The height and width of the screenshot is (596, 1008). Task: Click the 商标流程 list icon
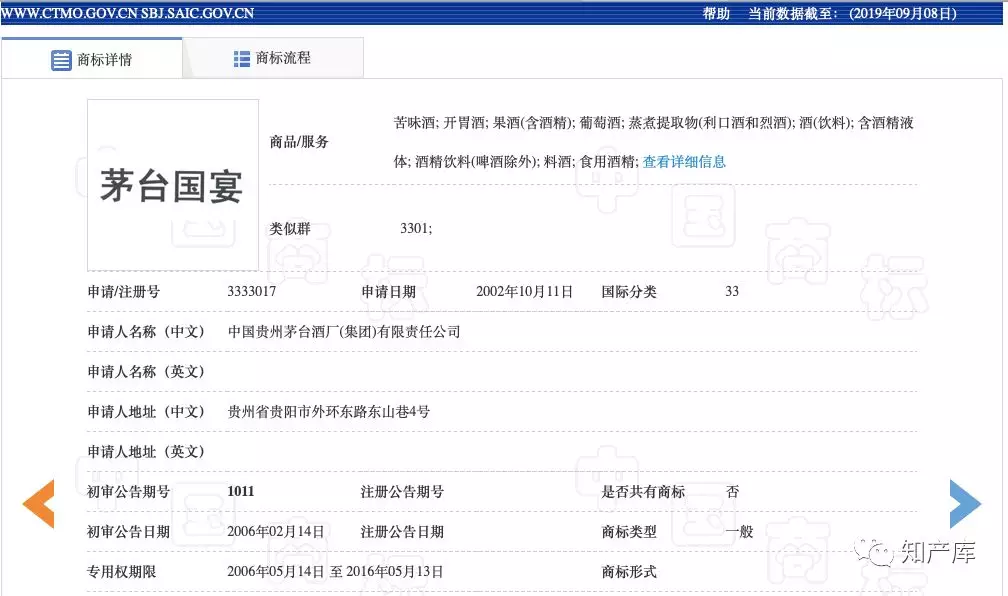click(242, 59)
